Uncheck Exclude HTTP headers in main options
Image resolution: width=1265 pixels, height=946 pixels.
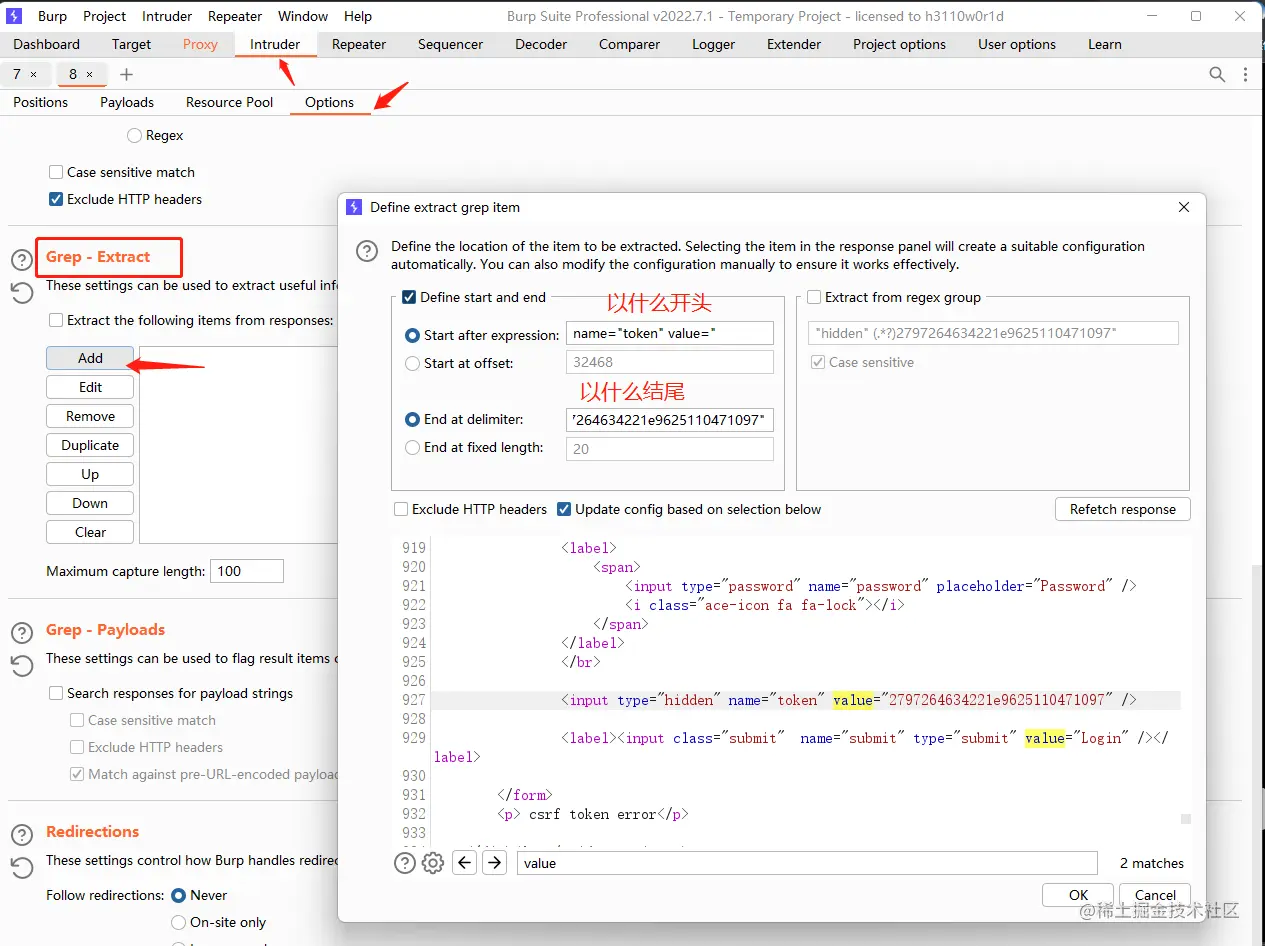[57, 199]
